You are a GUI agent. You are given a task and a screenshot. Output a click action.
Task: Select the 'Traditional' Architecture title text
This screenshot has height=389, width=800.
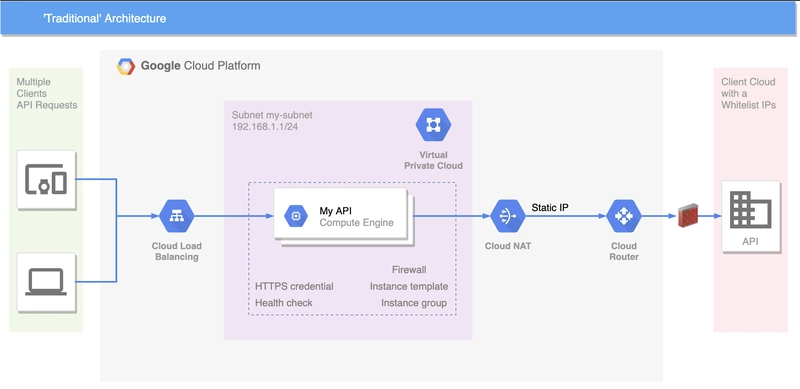(x=105, y=18)
